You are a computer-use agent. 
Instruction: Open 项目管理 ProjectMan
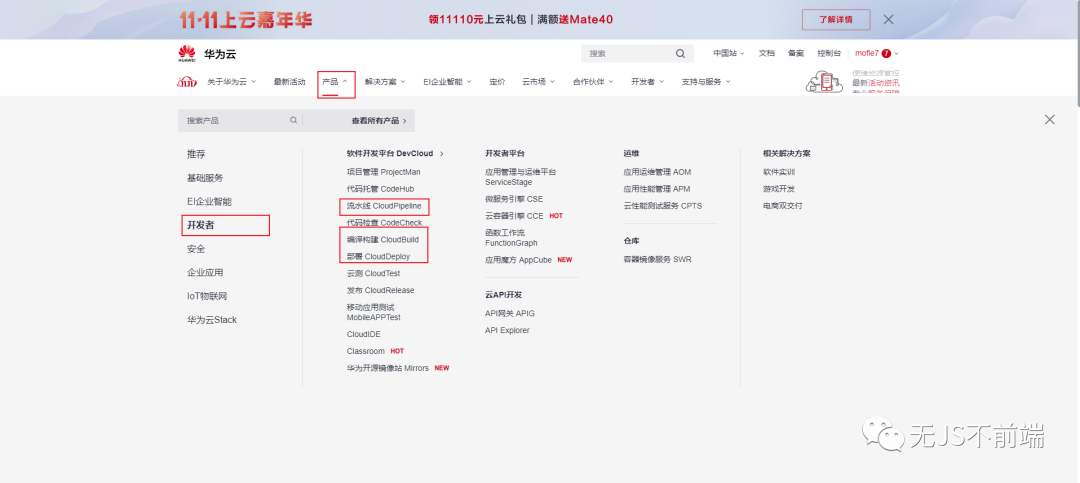[x=383, y=172]
